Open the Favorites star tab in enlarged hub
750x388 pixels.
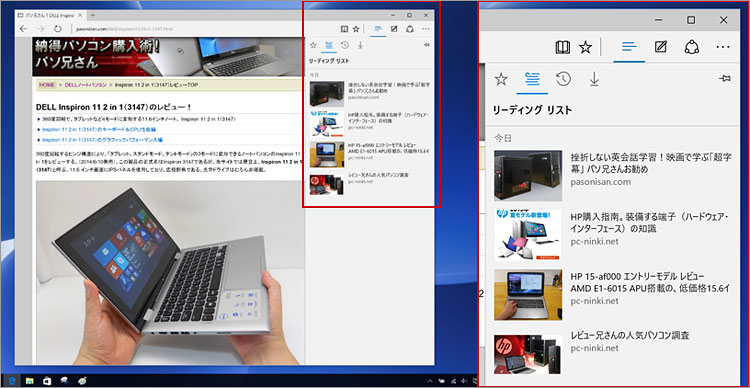point(501,79)
